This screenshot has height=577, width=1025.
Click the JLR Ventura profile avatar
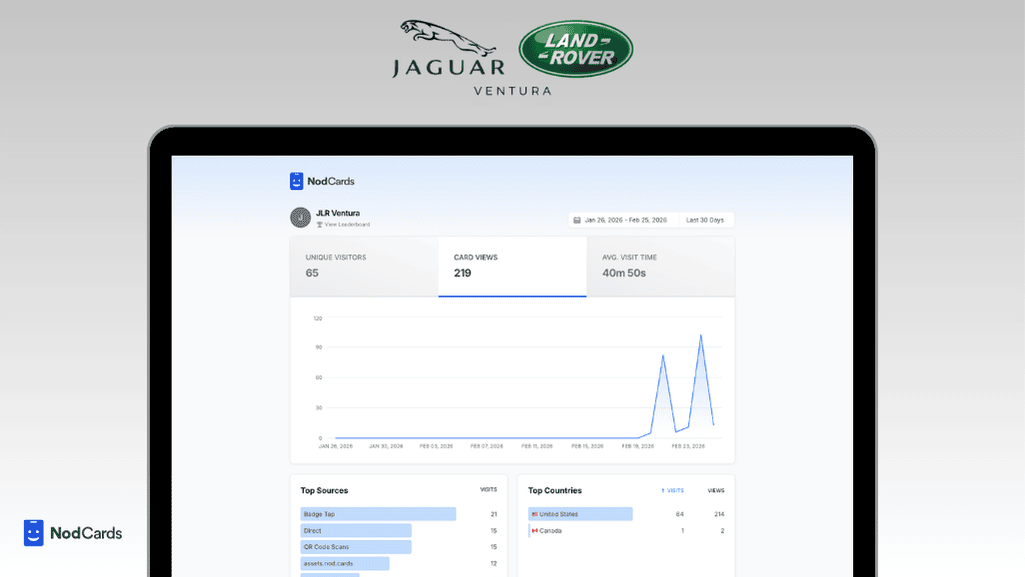pyautogui.click(x=298, y=217)
